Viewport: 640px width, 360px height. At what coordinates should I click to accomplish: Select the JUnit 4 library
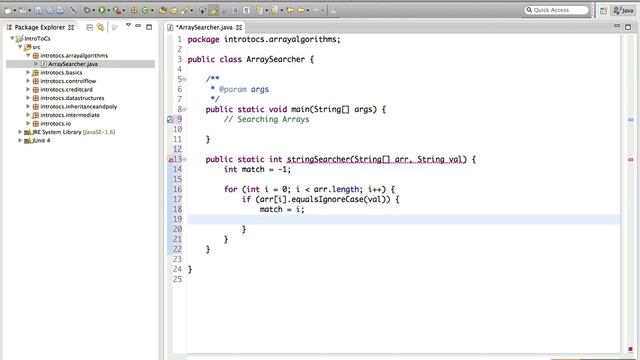[41, 140]
